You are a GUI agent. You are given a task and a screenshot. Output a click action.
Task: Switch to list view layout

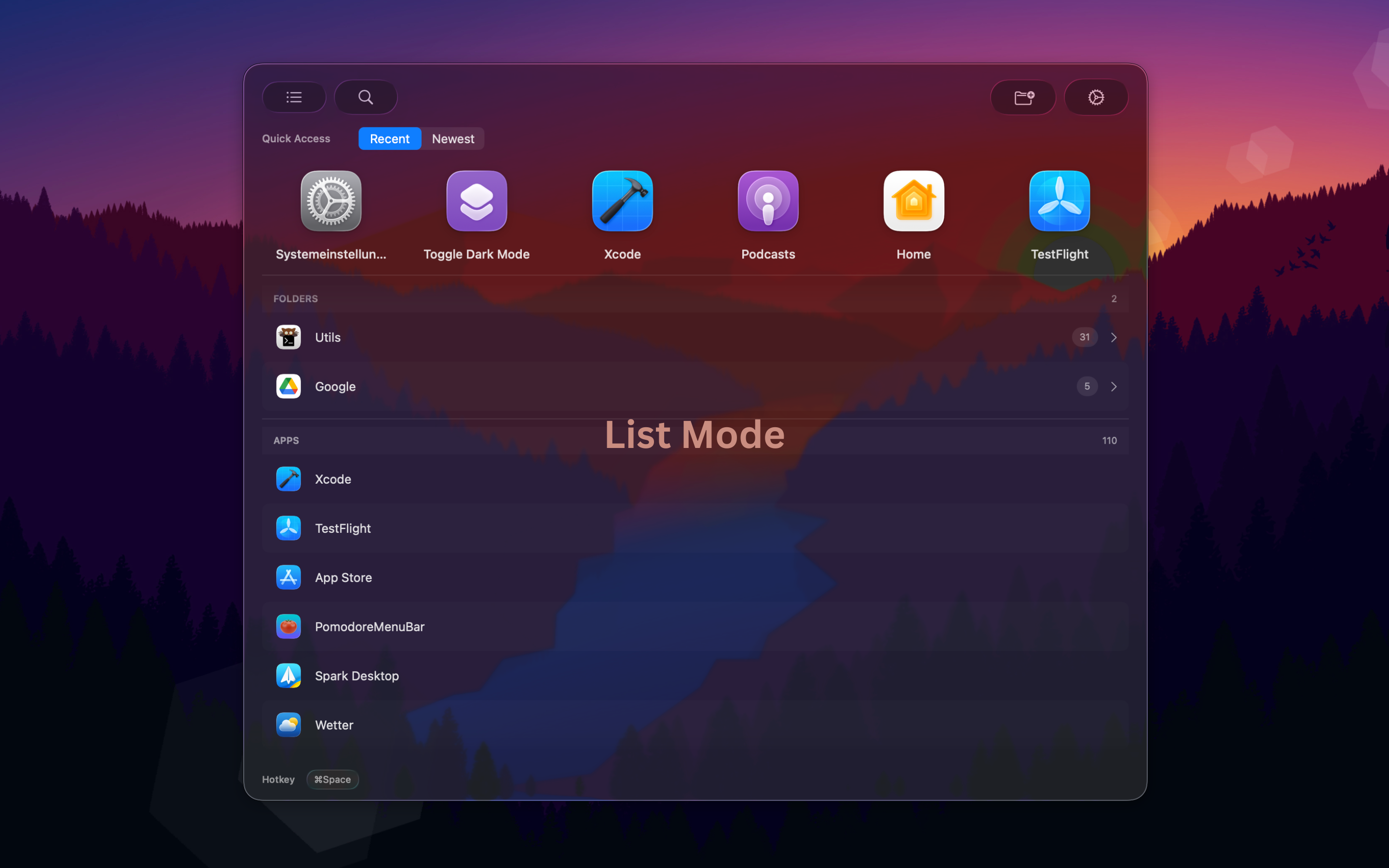[x=293, y=96]
